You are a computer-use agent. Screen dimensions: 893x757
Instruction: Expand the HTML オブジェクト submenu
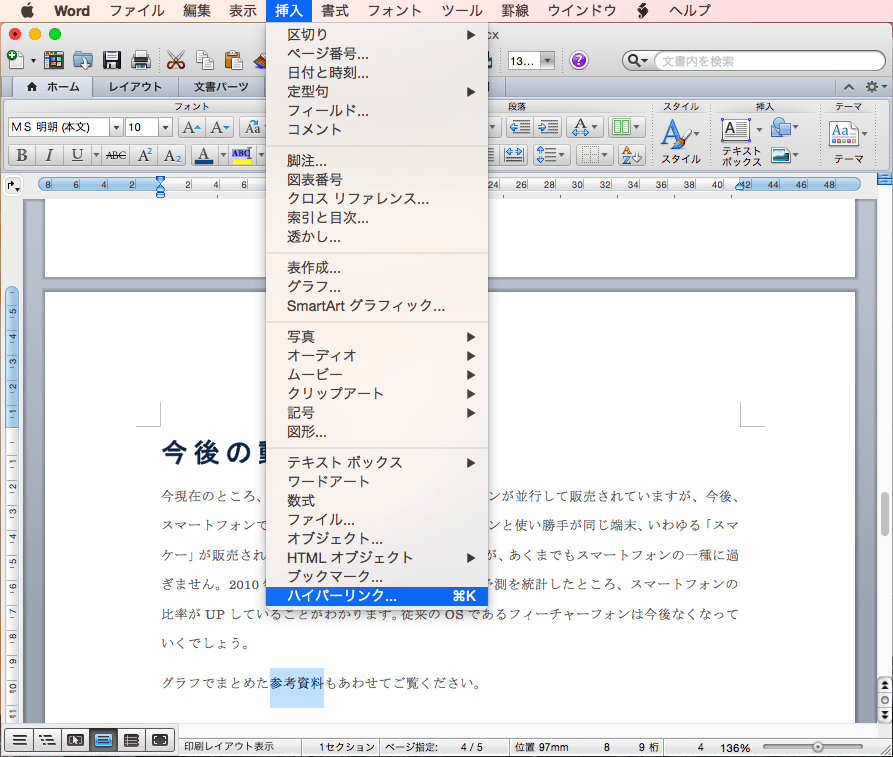tap(377, 558)
